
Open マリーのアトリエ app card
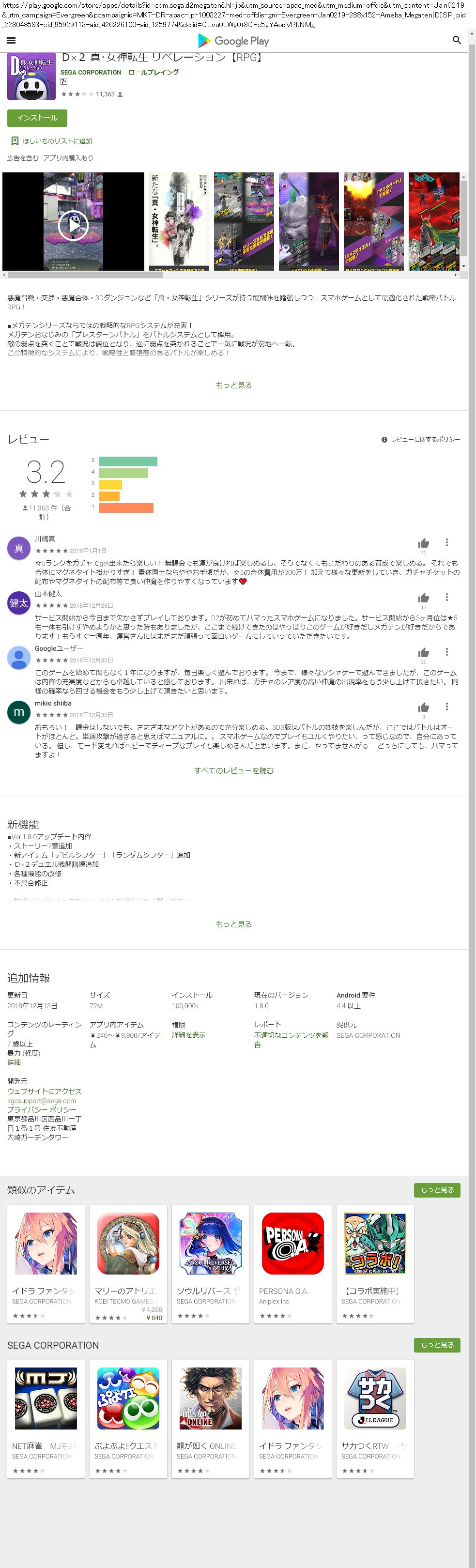point(128,1264)
